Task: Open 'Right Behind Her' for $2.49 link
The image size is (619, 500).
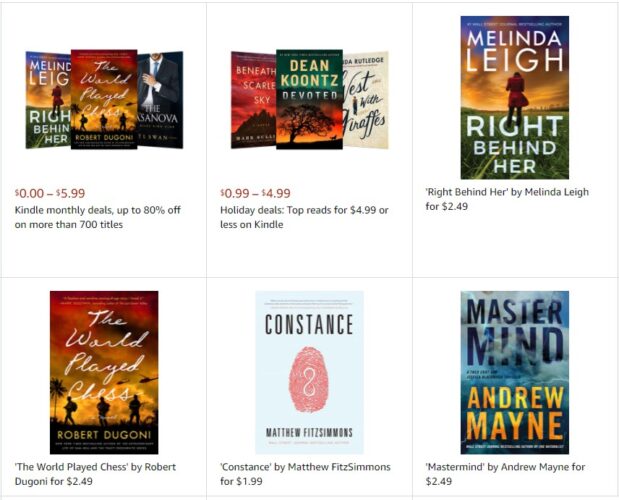Action: point(507,199)
